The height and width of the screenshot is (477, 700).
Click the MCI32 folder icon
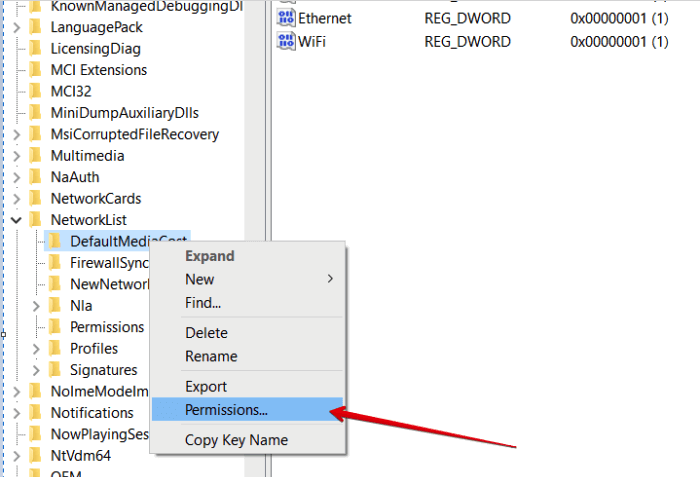(35, 91)
